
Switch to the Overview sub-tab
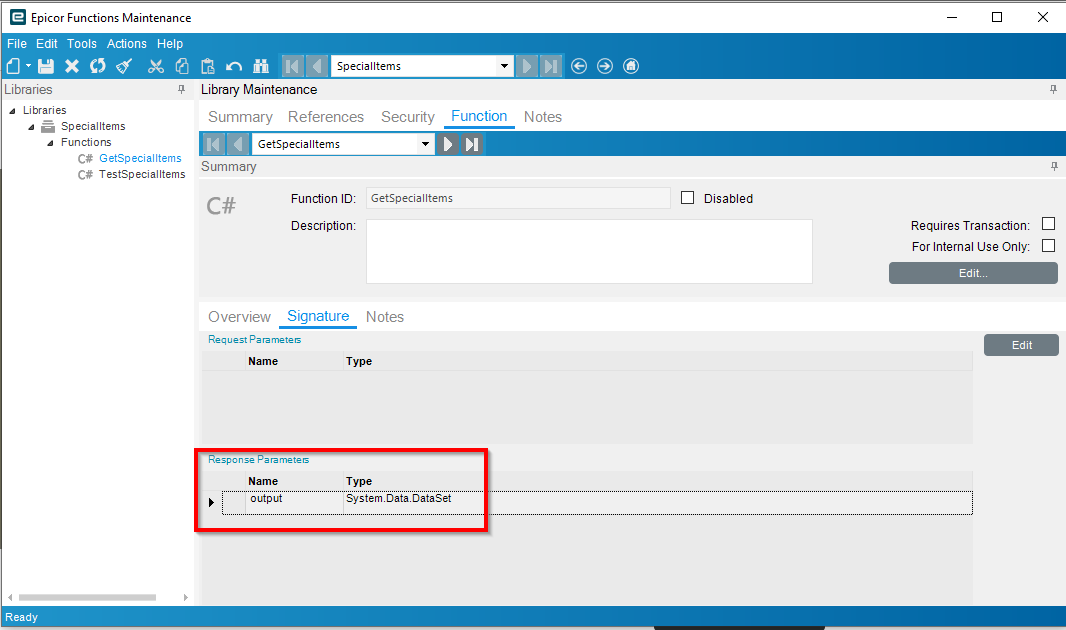coord(239,317)
